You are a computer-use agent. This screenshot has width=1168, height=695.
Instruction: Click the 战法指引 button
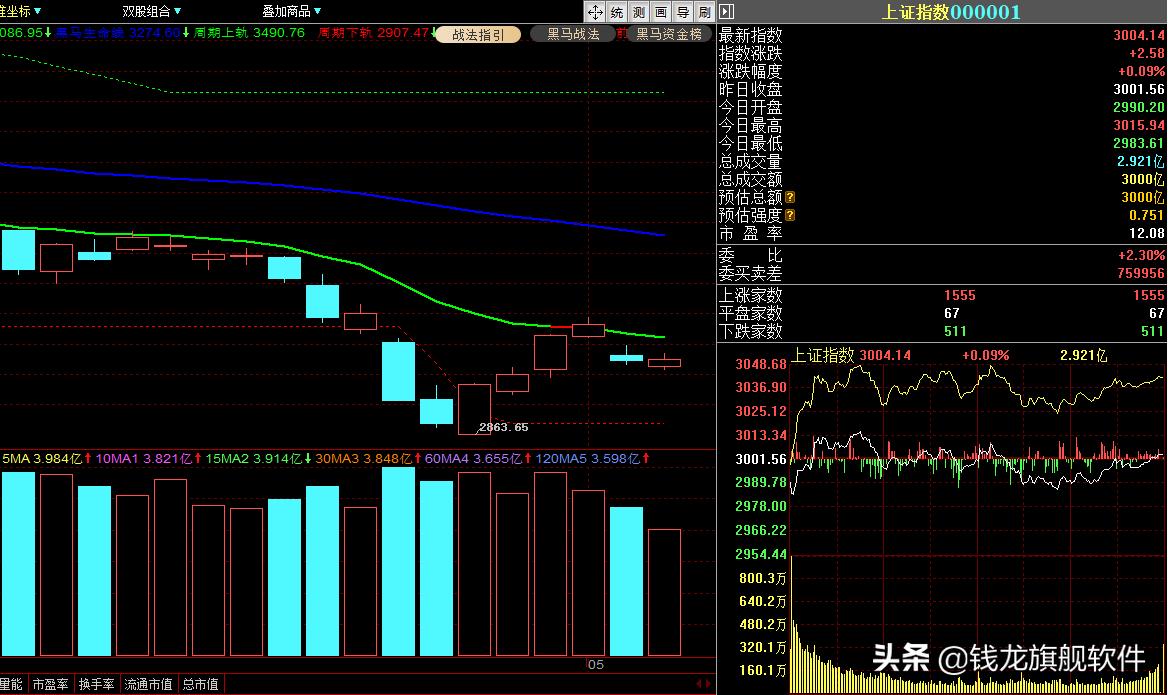click(477, 34)
